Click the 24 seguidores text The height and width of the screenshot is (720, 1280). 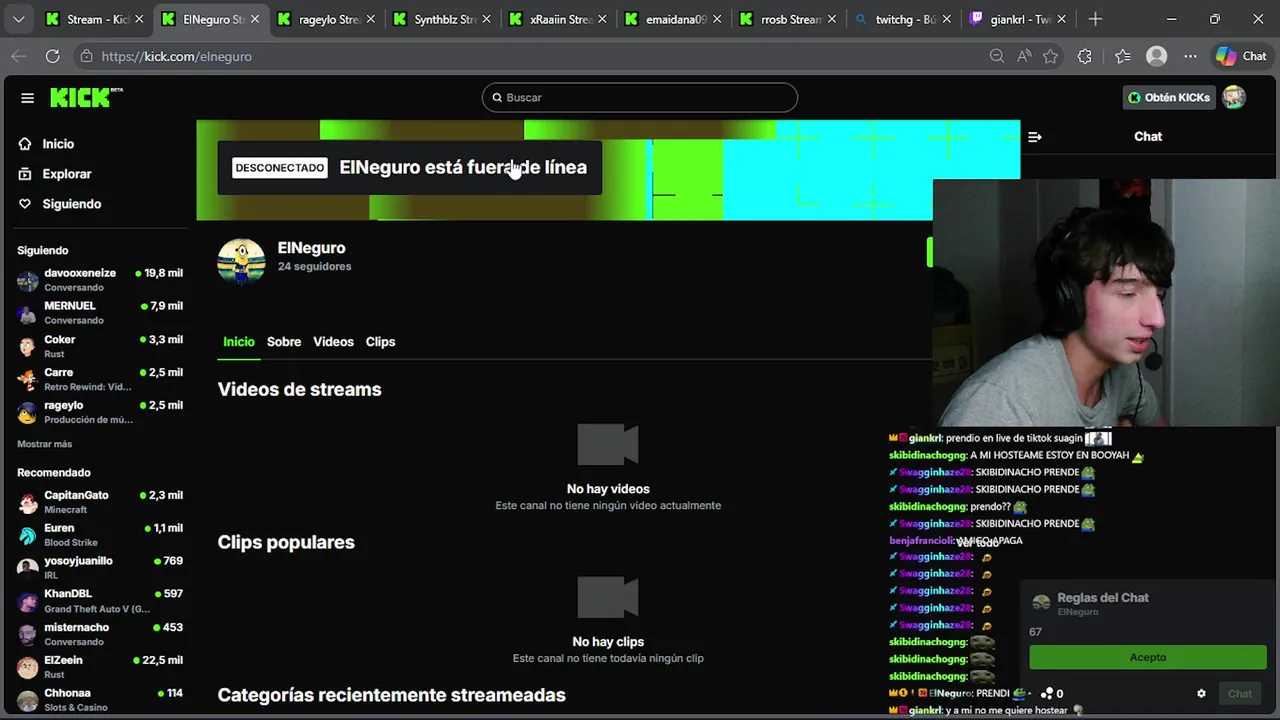[x=314, y=267]
